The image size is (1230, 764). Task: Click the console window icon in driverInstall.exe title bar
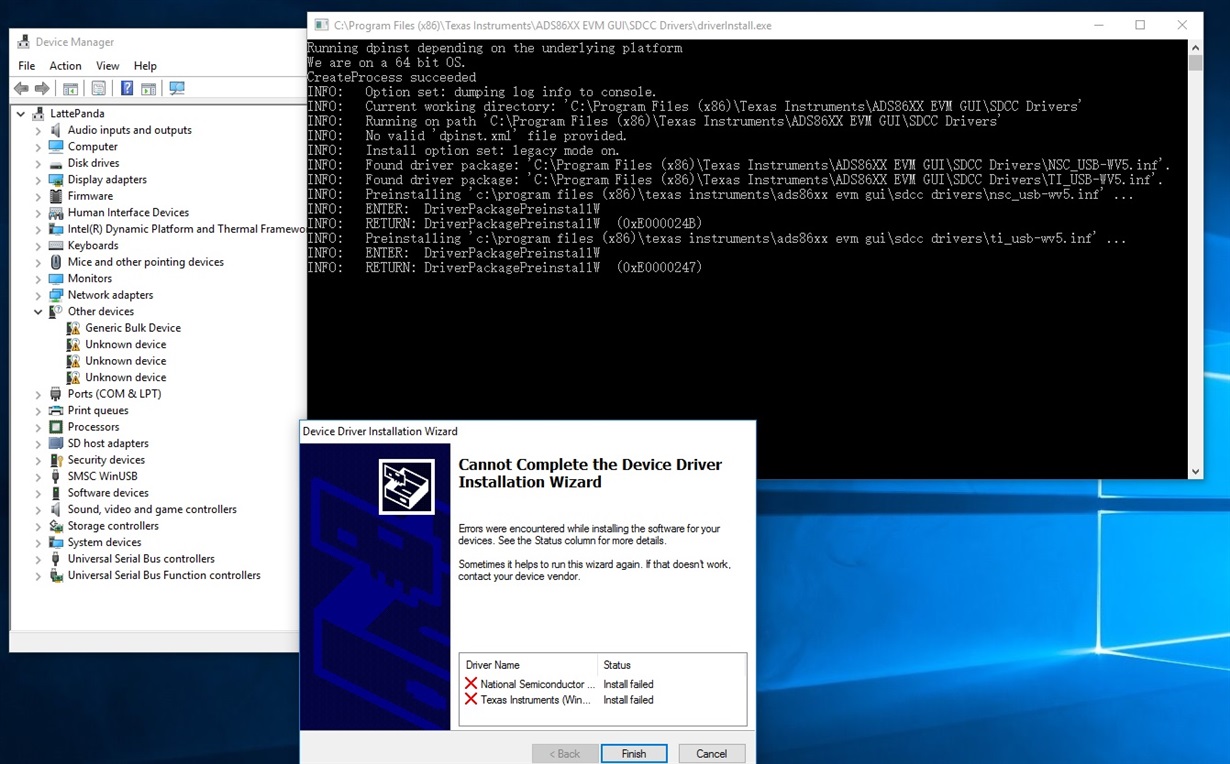click(x=321, y=25)
